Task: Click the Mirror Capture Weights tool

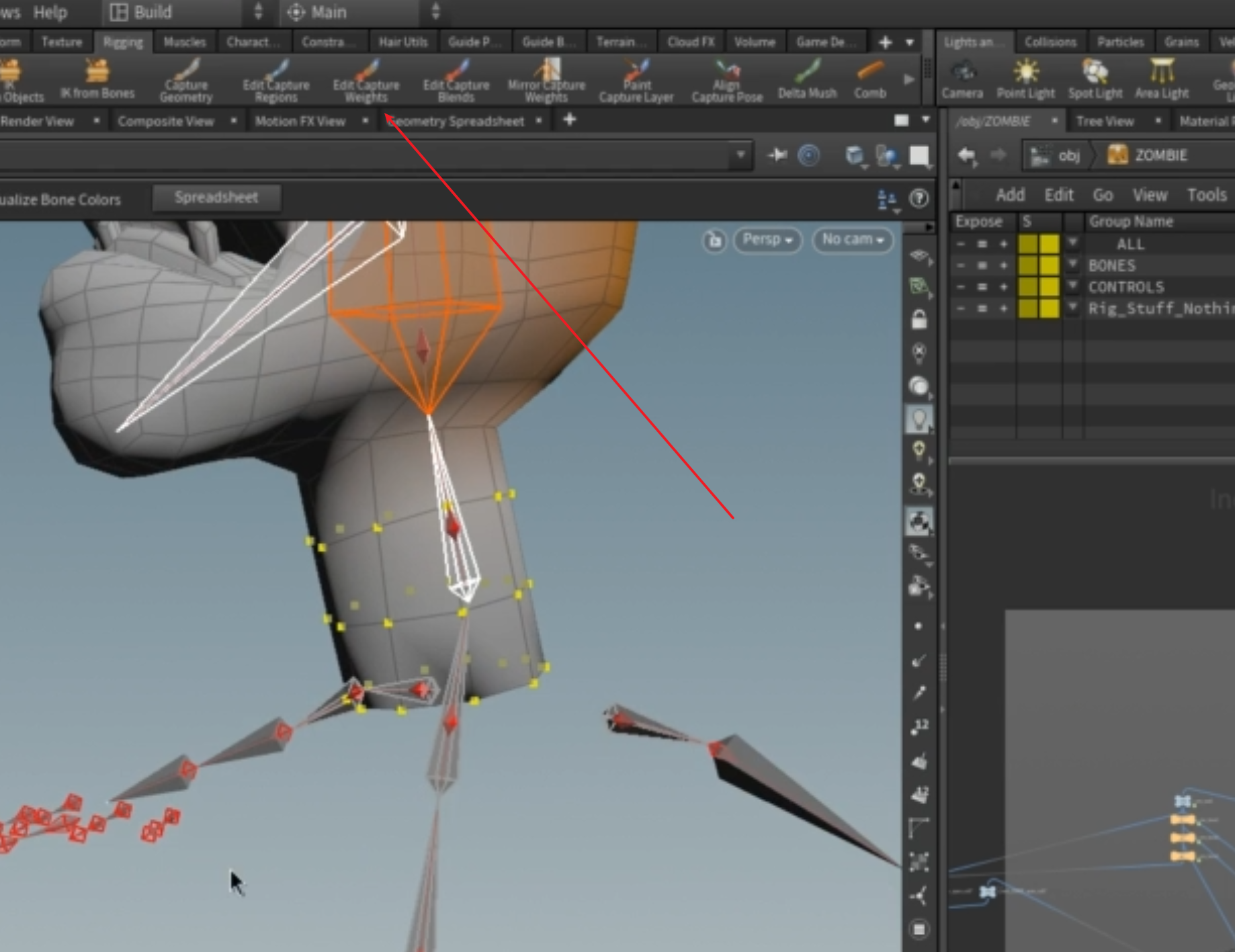Action: pyautogui.click(x=546, y=80)
